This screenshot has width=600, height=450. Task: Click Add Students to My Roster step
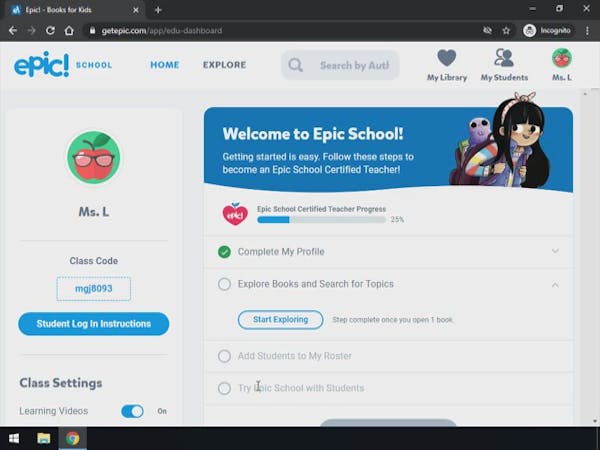point(388,356)
